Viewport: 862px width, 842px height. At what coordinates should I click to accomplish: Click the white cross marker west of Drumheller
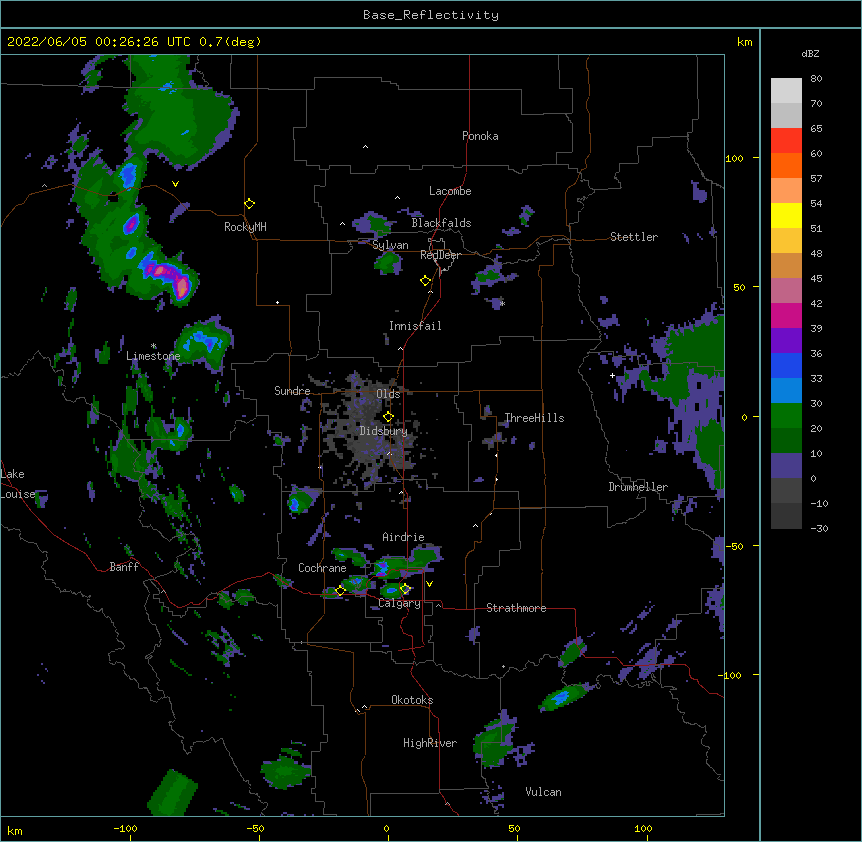[x=612, y=375]
